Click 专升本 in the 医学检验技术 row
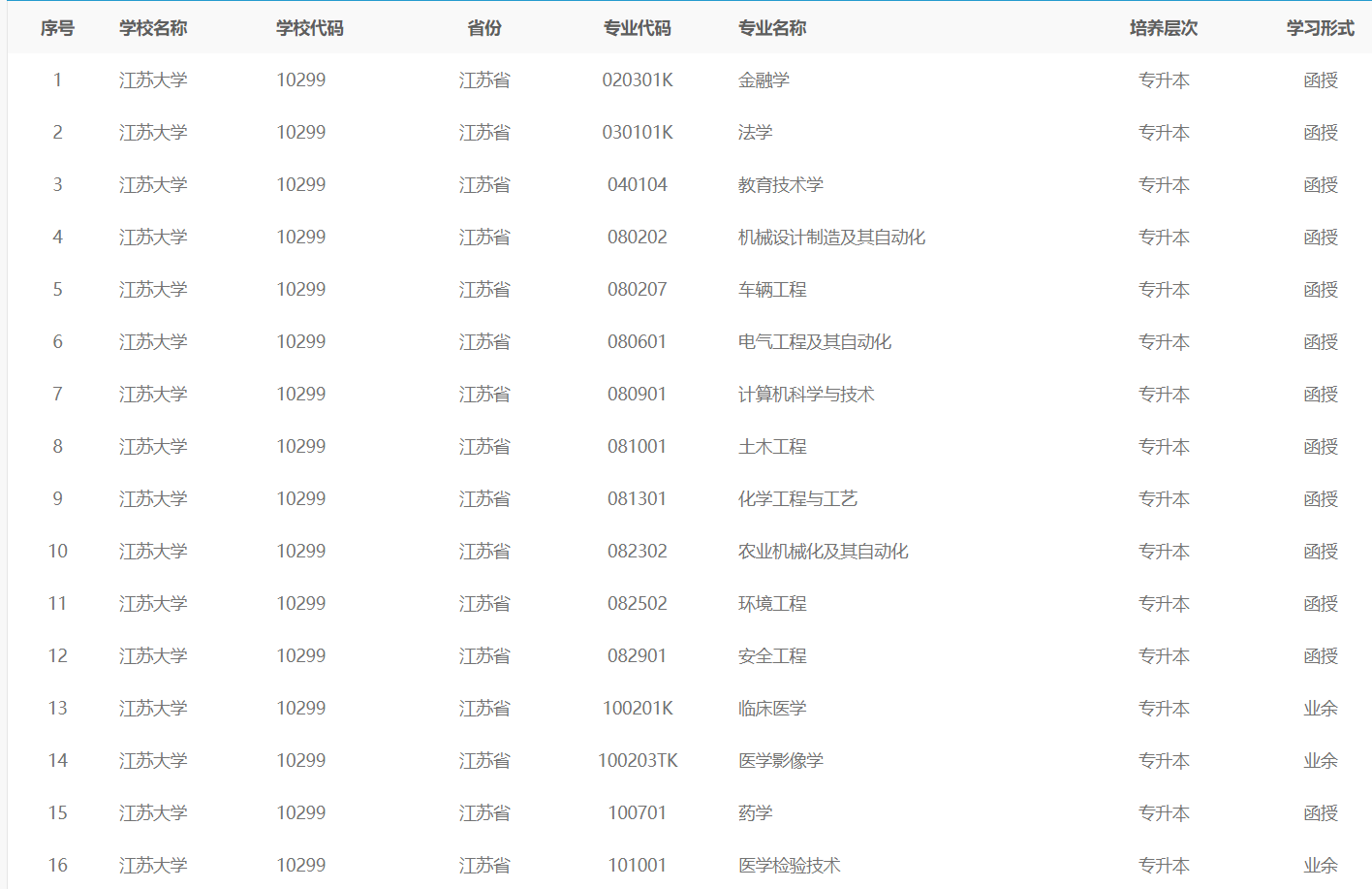1372x889 pixels. pos(1164,866)
